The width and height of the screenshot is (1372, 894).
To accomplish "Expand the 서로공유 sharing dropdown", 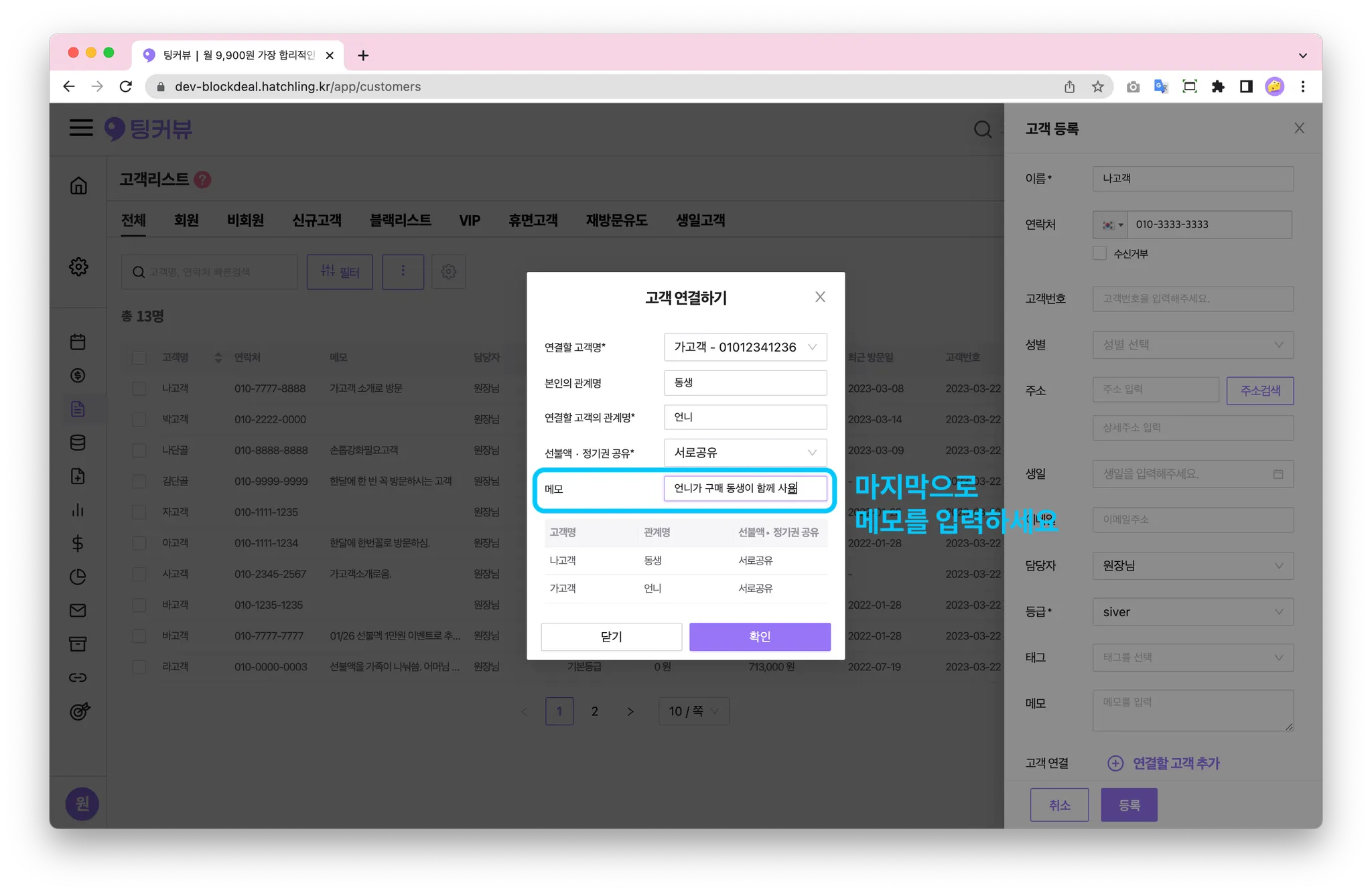I will tap(745, 452).
